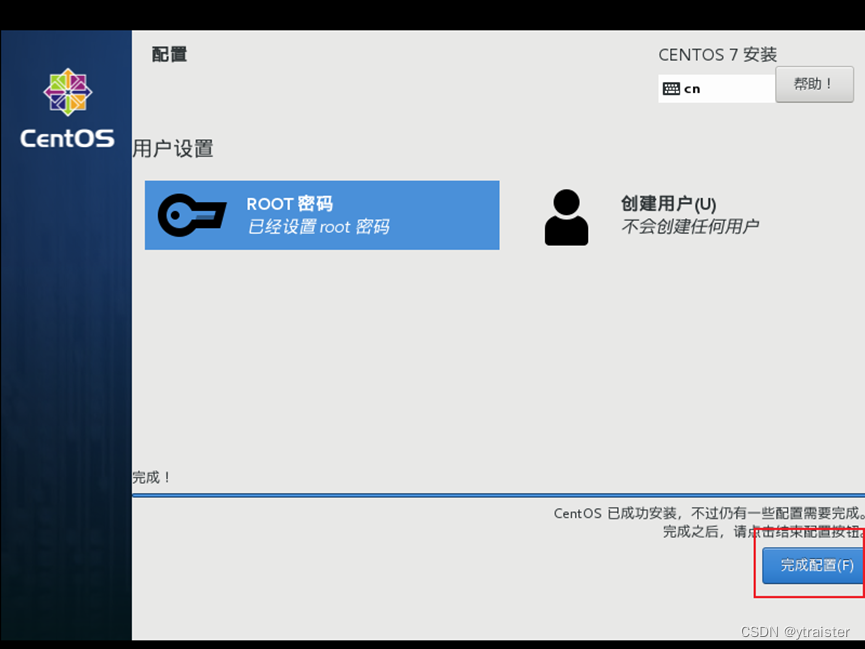This screenshot has width=865, height=649.
Task: Click the 已经设置 root 密码 status text
Action: point(318,227)
